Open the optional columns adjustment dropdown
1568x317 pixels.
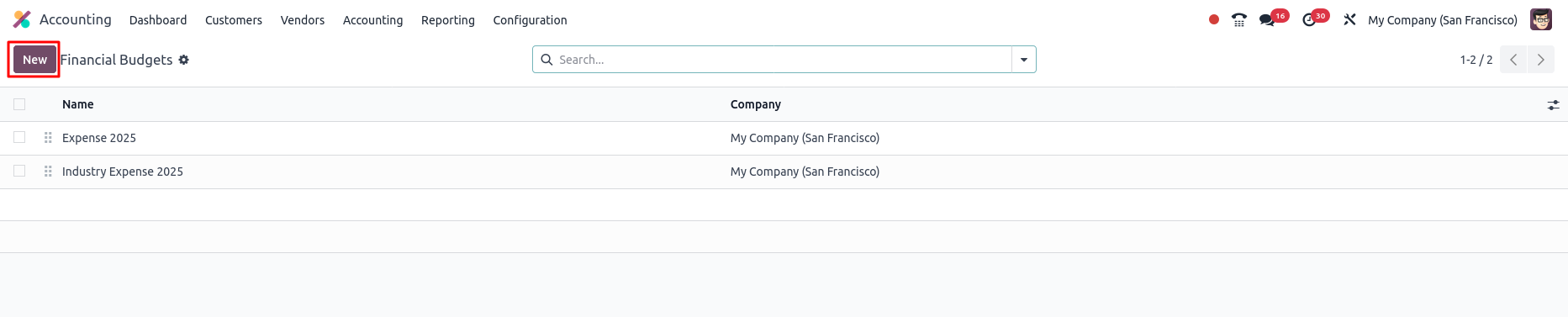[x=1553, y=105]
